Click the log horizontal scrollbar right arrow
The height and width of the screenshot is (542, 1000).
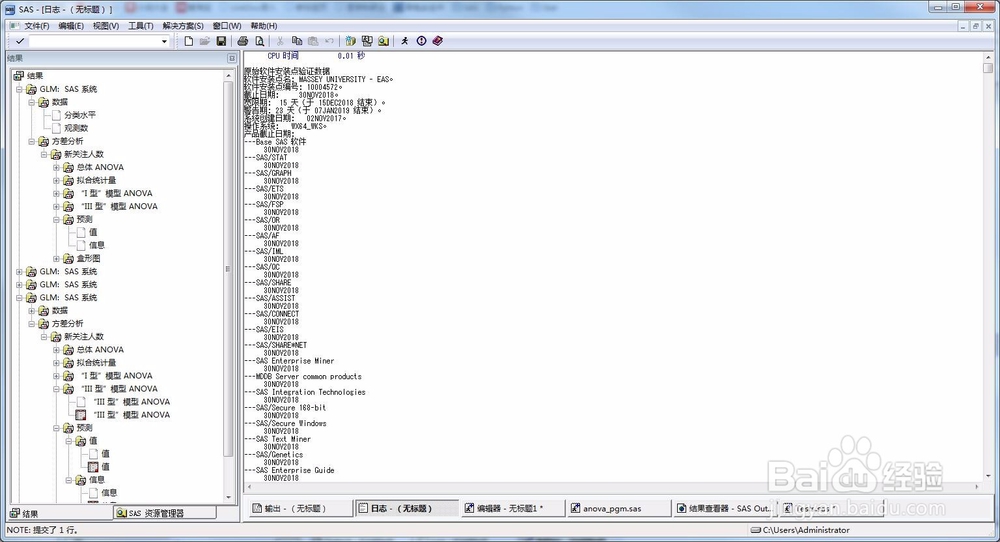977,487
